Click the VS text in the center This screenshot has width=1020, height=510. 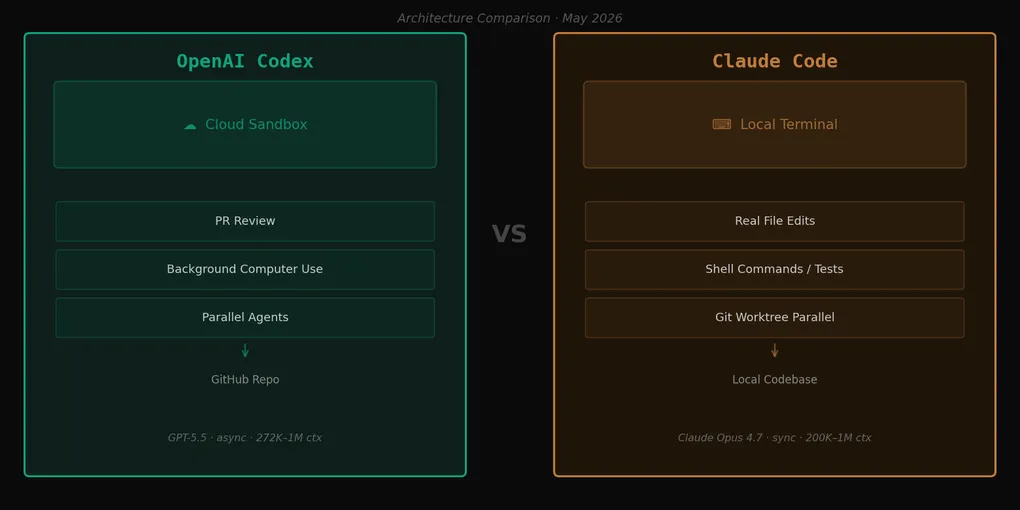click(x=509, y=234)
